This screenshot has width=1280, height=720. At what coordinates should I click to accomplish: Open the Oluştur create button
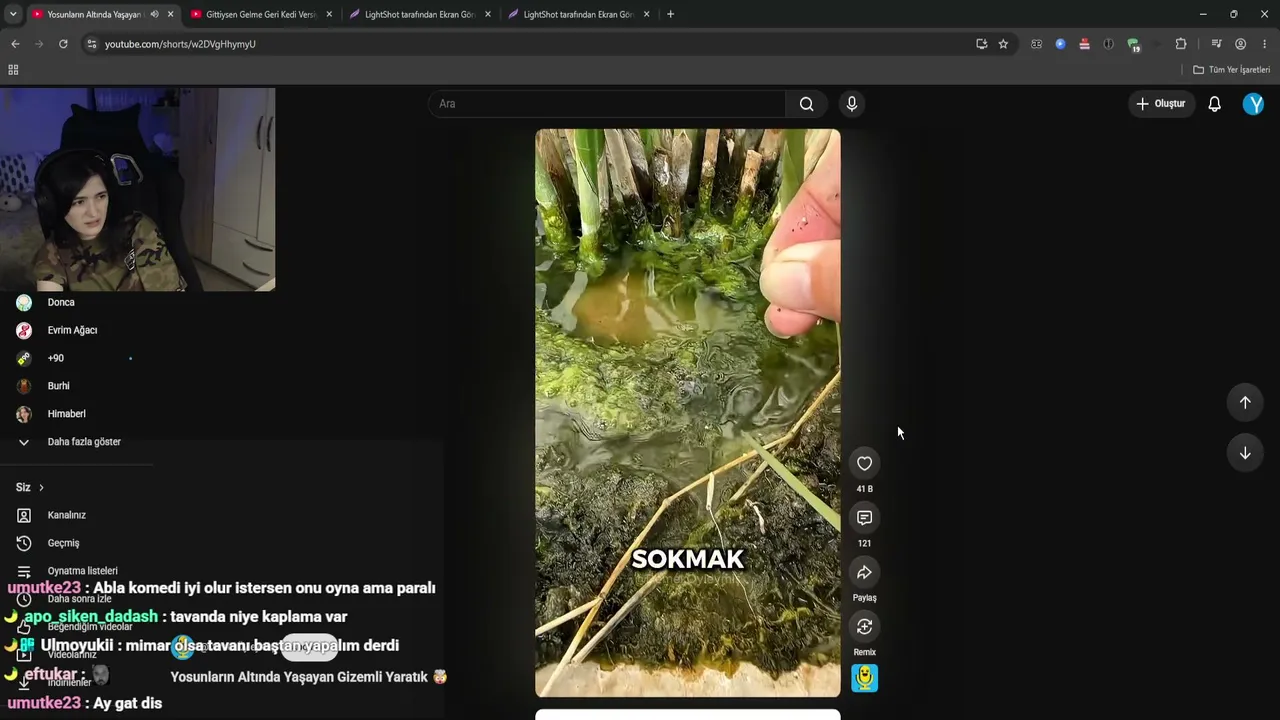pos(1160,104)
